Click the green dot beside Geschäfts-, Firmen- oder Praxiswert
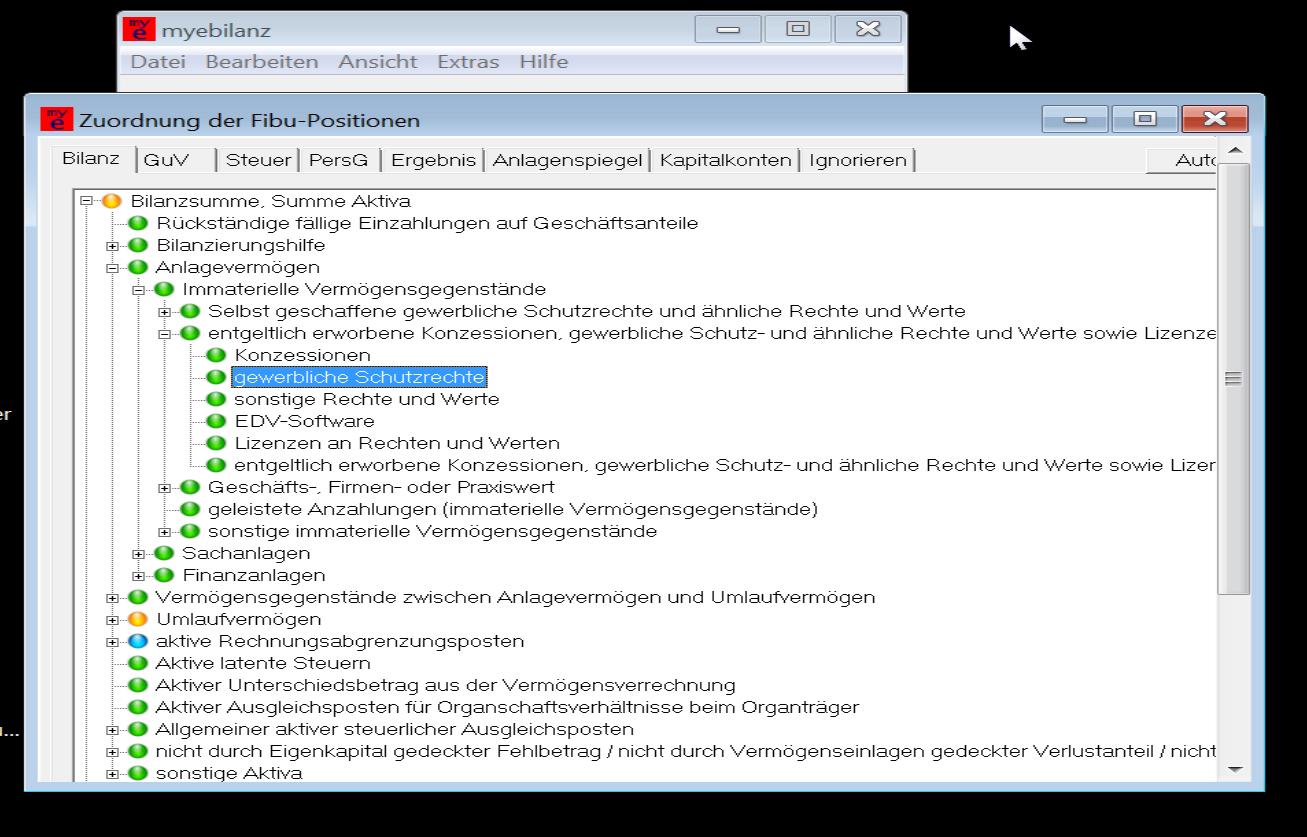 click(x=190, y=487)
